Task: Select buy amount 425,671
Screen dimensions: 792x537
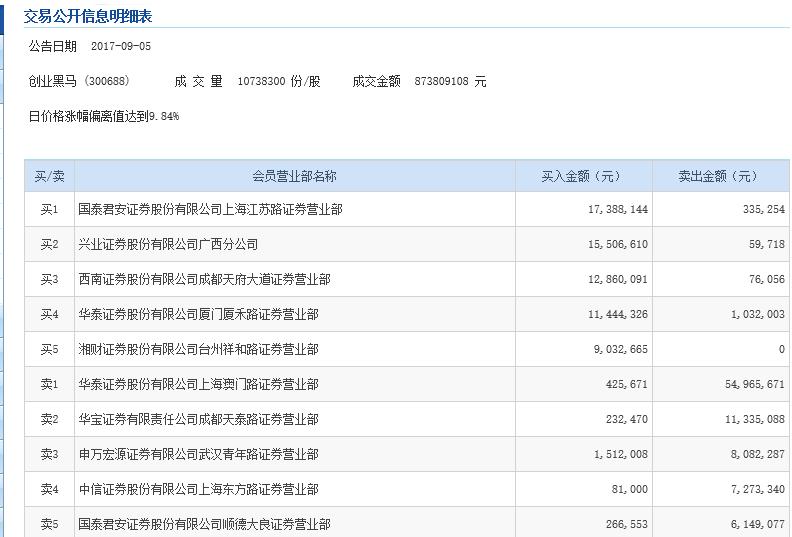Action: (x=627, y=384)
